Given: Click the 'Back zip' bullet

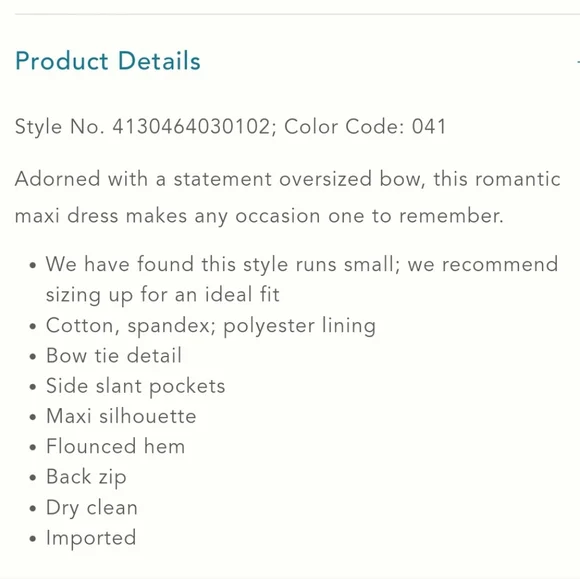Looking at the screenshot, I should 86,477.
